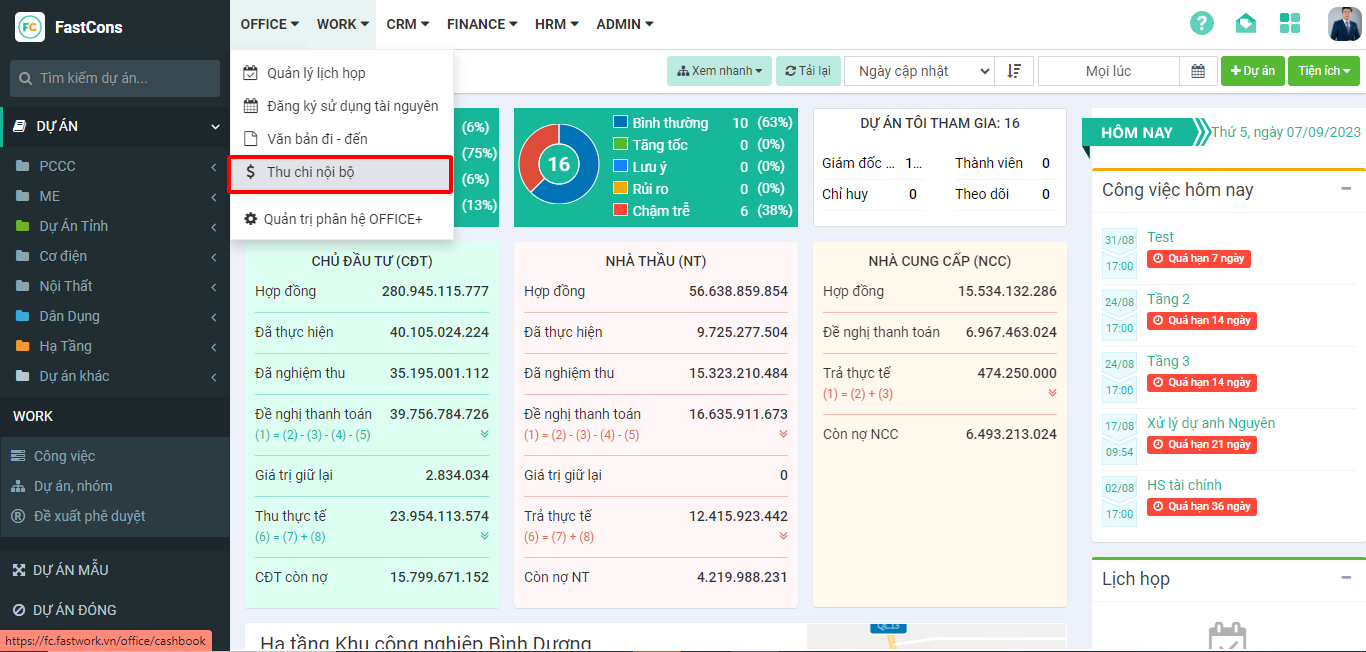Open the FINANCE menu
The width and height of the screenshot is (1366, 652).
tap(481, 24)
